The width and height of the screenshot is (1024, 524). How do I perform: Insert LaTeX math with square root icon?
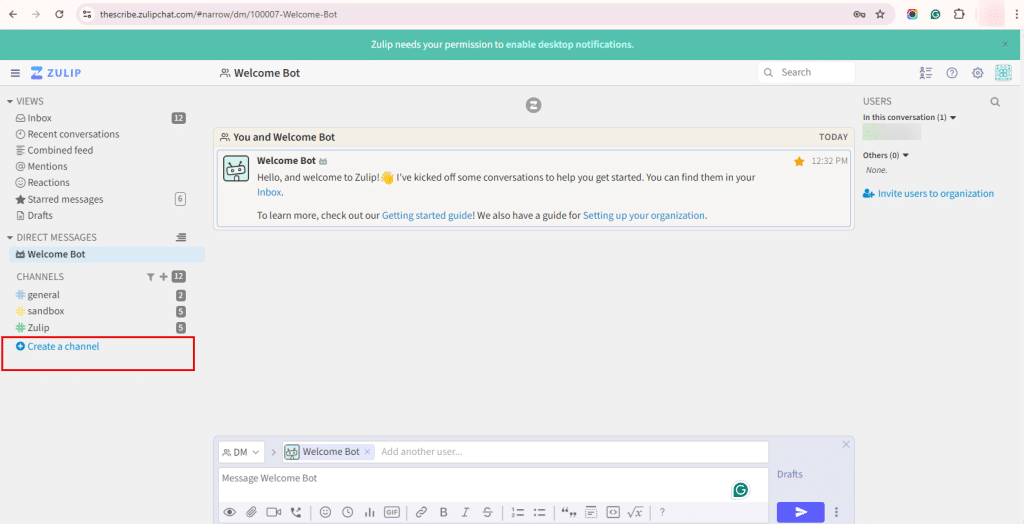click(635, 512)
